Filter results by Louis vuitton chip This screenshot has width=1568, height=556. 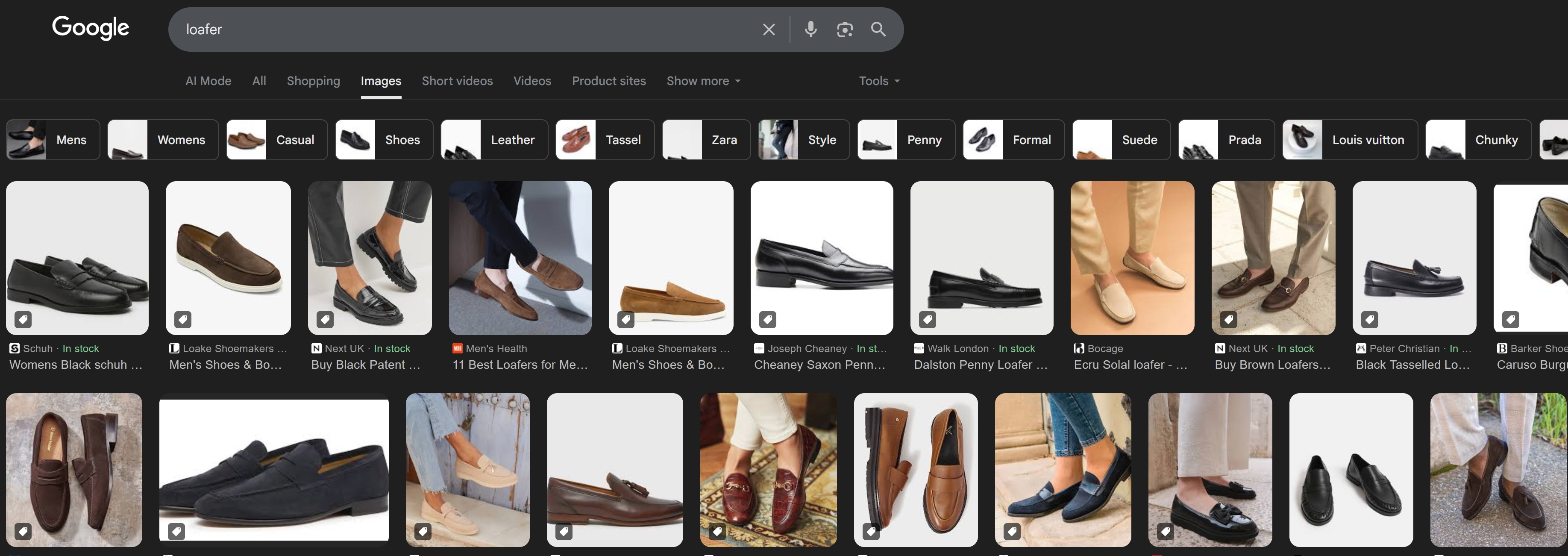tap(1350, 140)
